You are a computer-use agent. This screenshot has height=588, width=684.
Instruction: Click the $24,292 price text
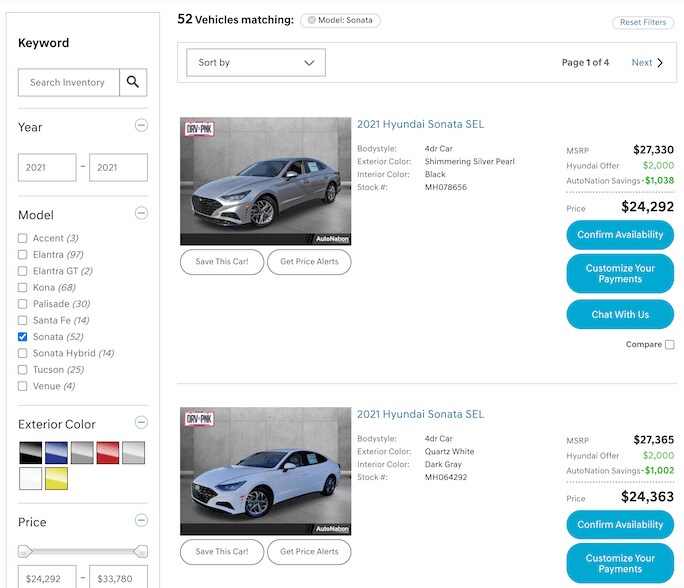647,206
